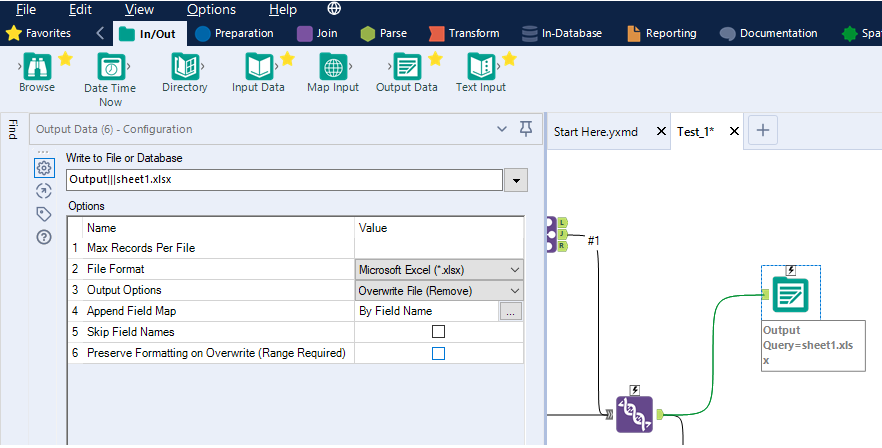The width and height of the screenshot is (882, 448).
Task: Pin the configuration panel
Action: 526,128
